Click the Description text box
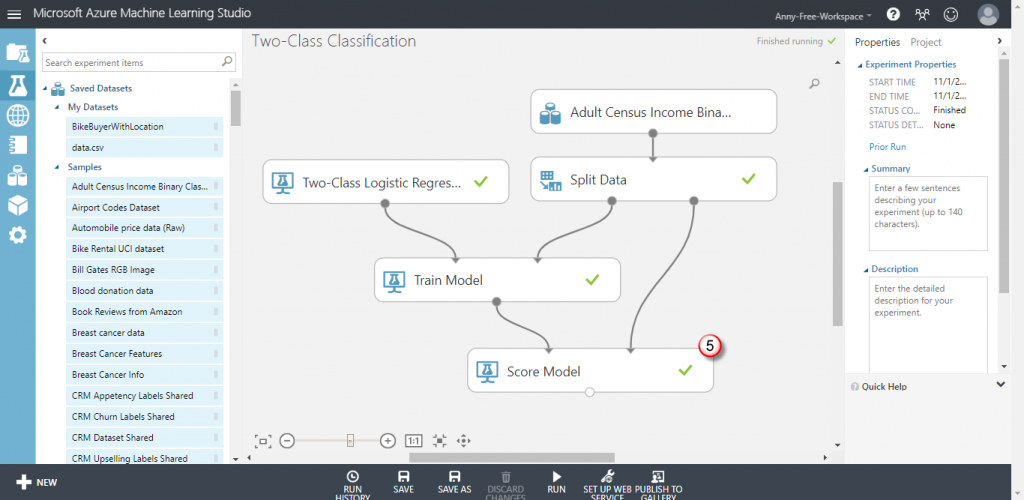This screenshot has width=1024, height=500. 928,325
